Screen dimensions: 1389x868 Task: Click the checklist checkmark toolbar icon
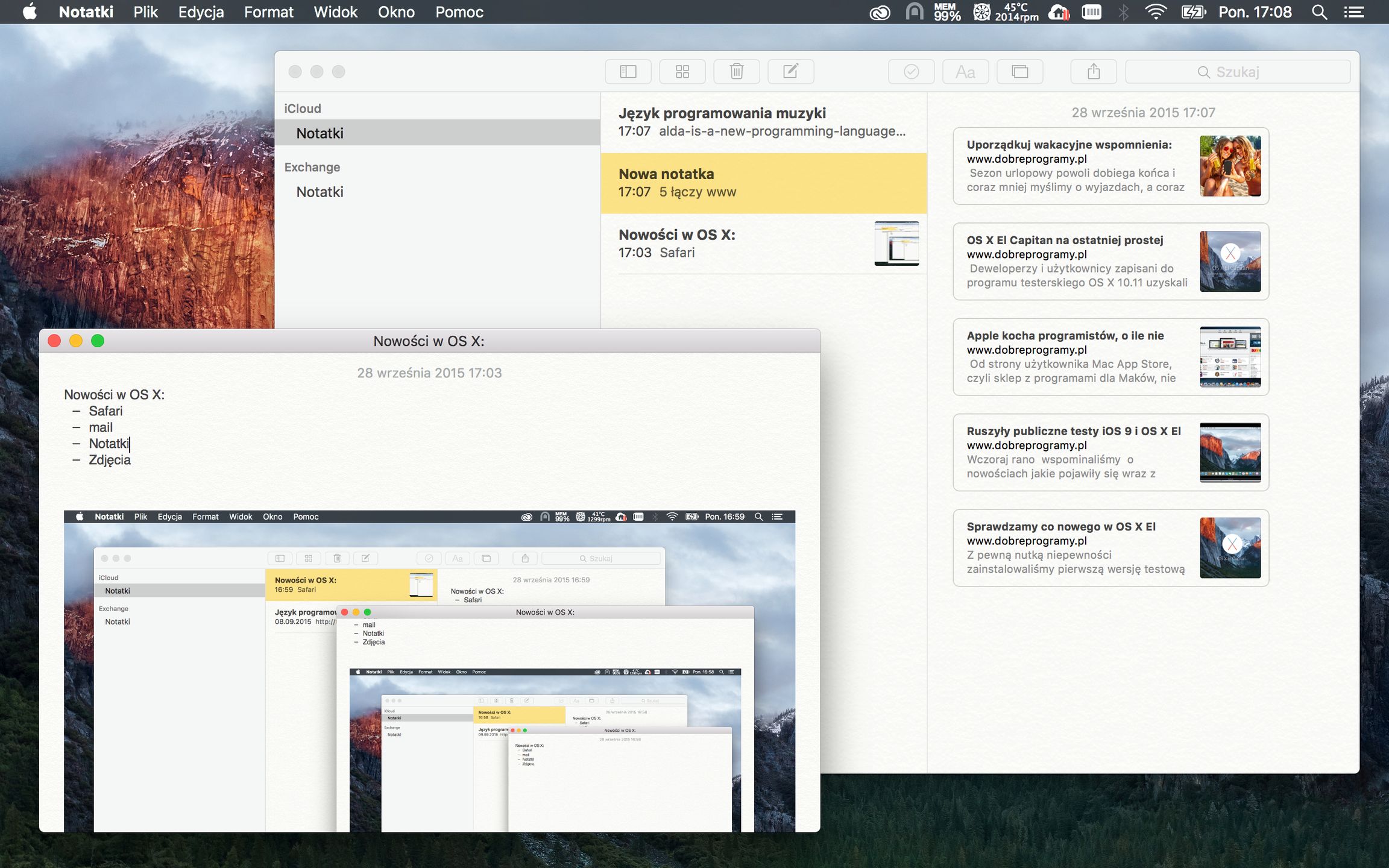pos(911,72)
